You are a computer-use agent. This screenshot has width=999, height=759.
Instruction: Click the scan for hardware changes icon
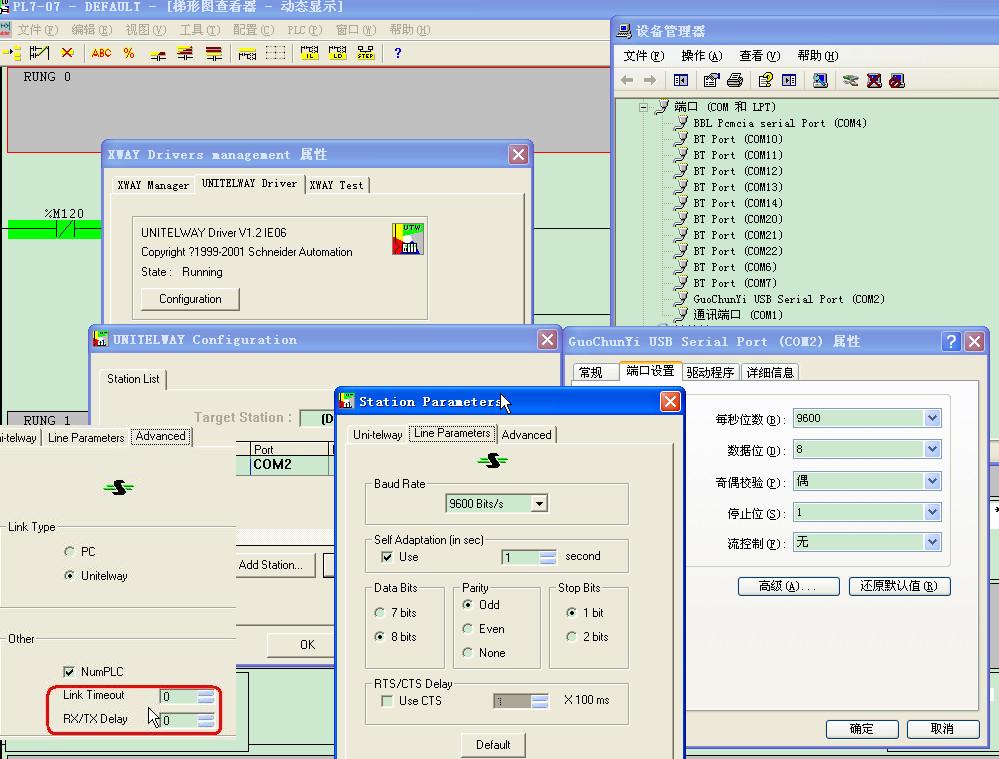coord(820,80)
